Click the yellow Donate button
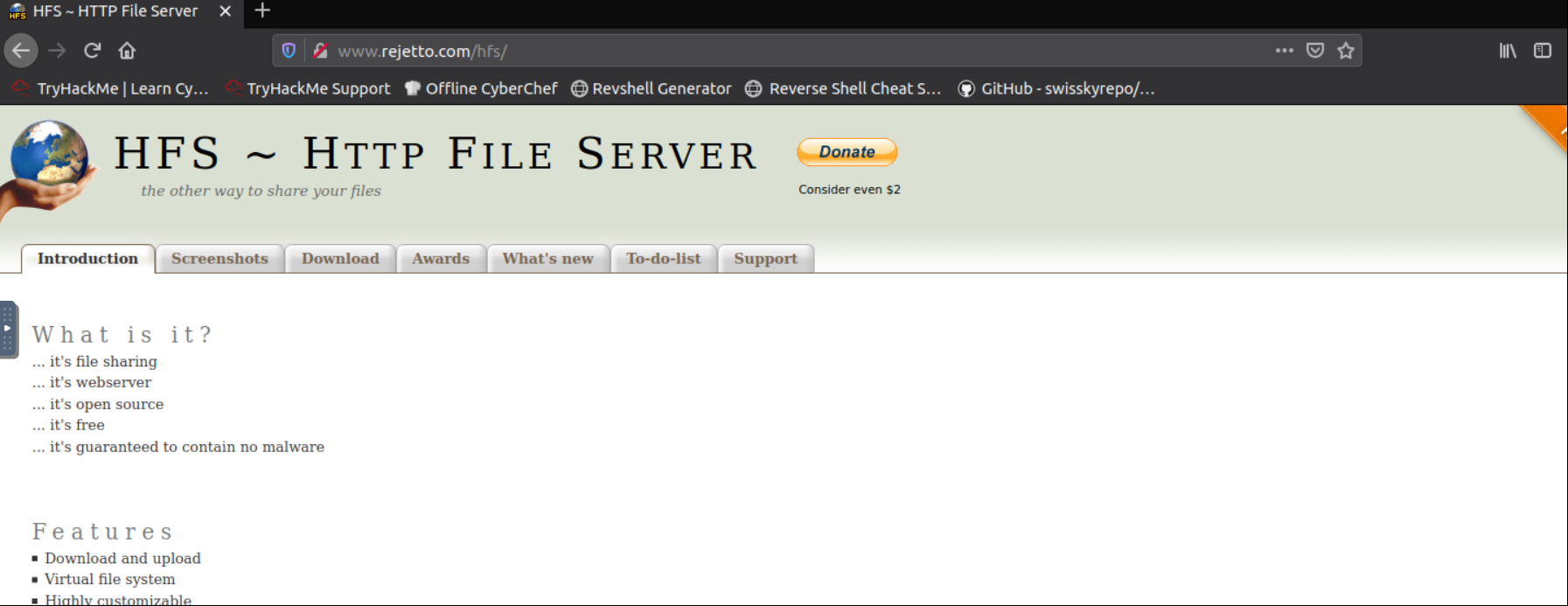1568x606 pixels. tap(847, 152)
